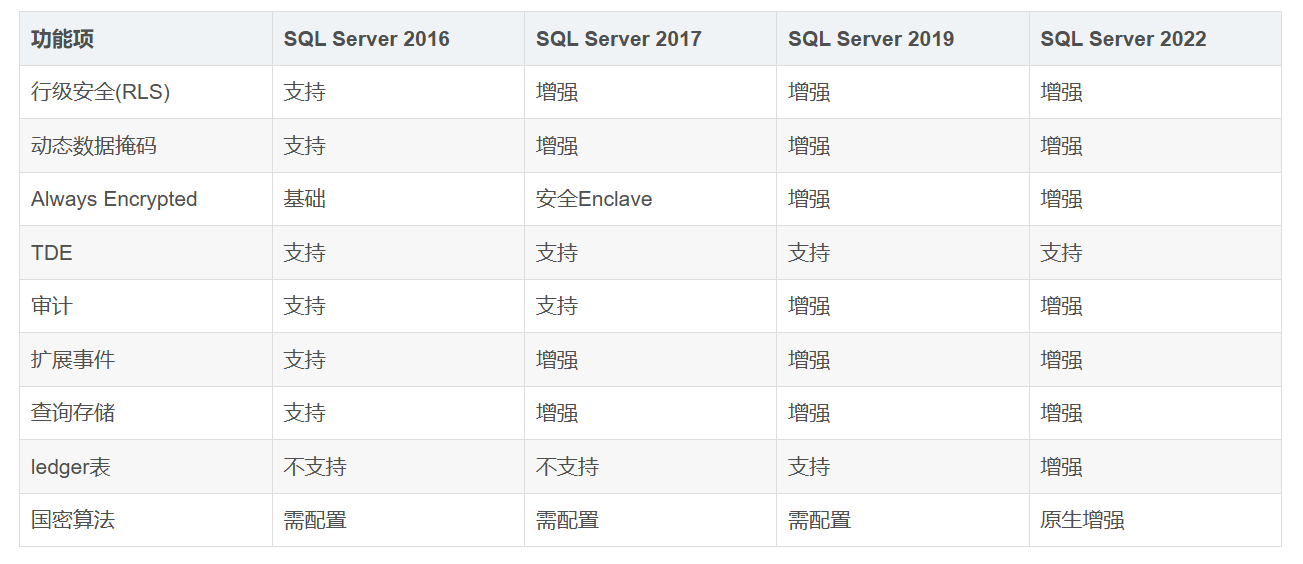Select the 审计 row label
The height and width of the screenshot is (564, 1303).
tap(52, 306)
